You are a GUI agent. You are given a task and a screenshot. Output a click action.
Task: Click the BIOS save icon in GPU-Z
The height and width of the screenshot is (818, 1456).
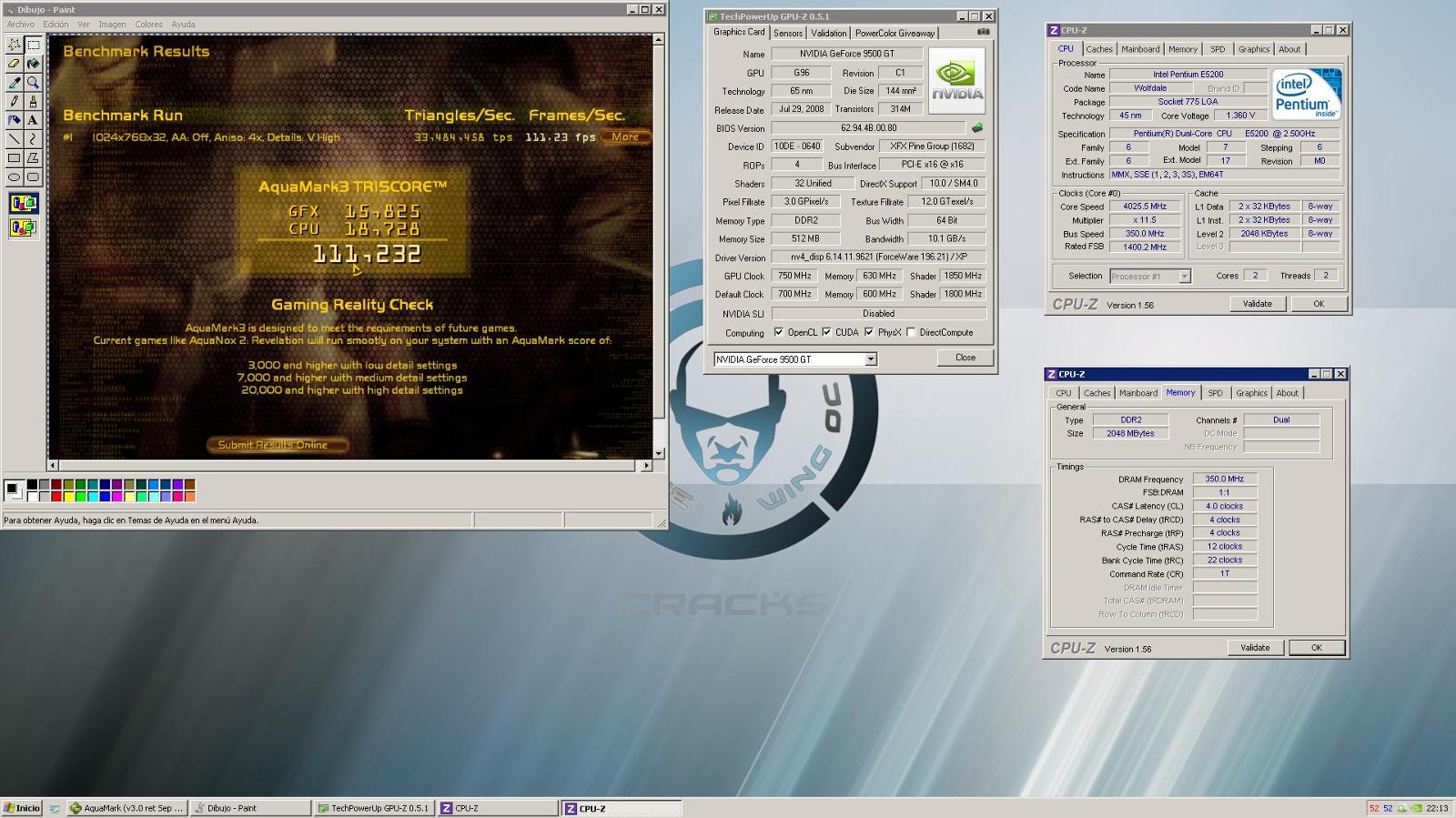tap(977, 128)
